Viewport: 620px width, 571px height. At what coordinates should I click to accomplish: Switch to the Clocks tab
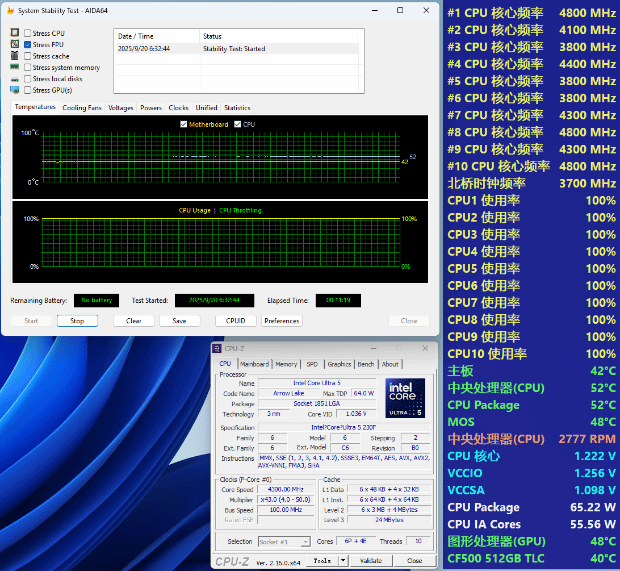pos(178,108)
